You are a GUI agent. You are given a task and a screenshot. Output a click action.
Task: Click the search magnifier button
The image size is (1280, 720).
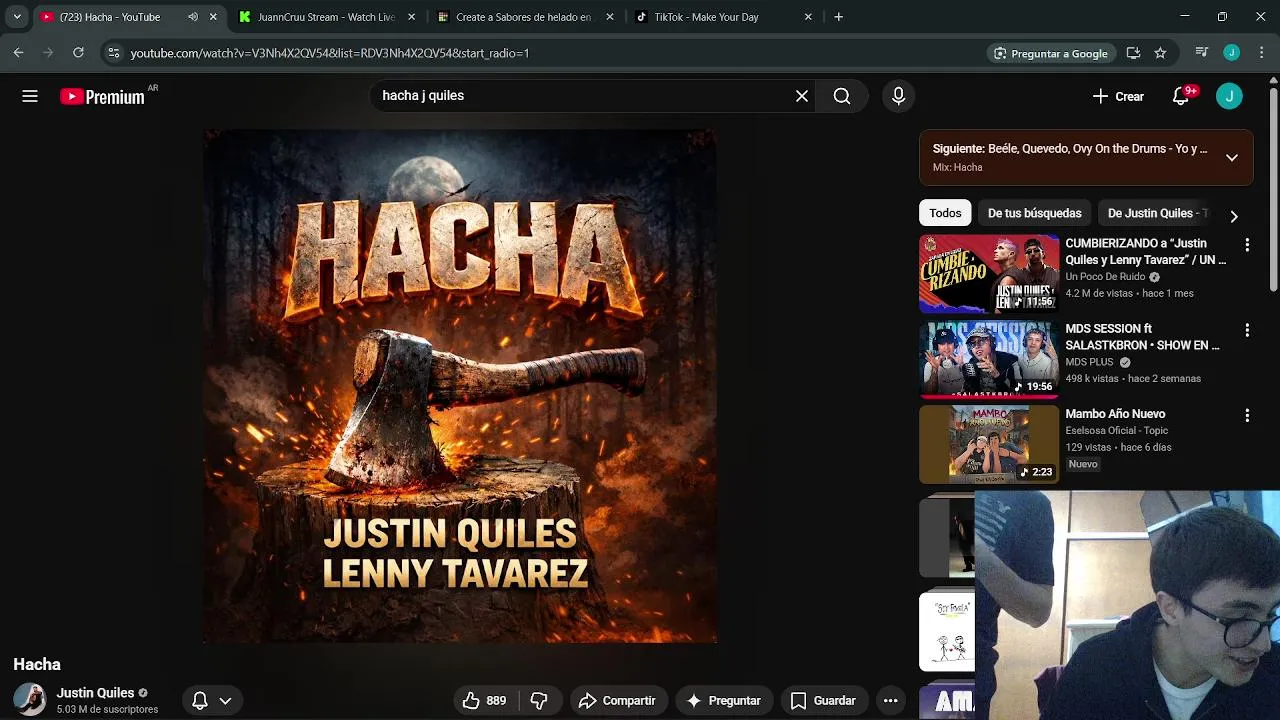[x=842, y=96]
